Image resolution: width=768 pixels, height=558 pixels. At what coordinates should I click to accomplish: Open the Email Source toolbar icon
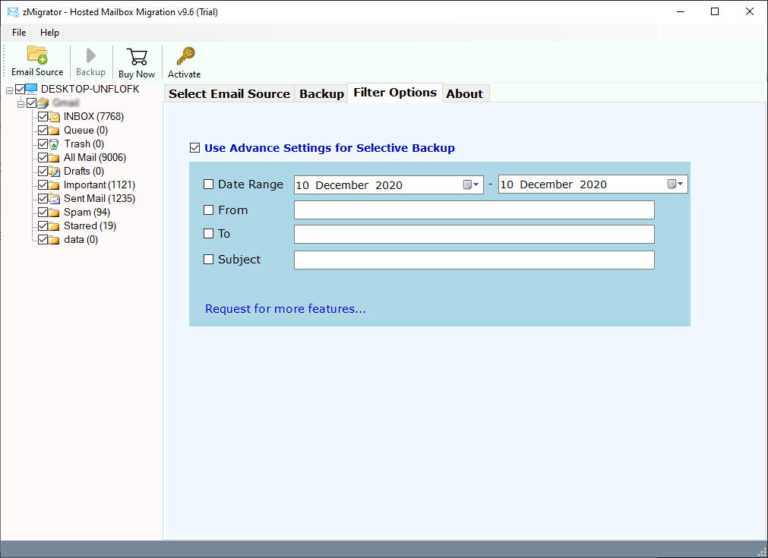pos(37,54)
